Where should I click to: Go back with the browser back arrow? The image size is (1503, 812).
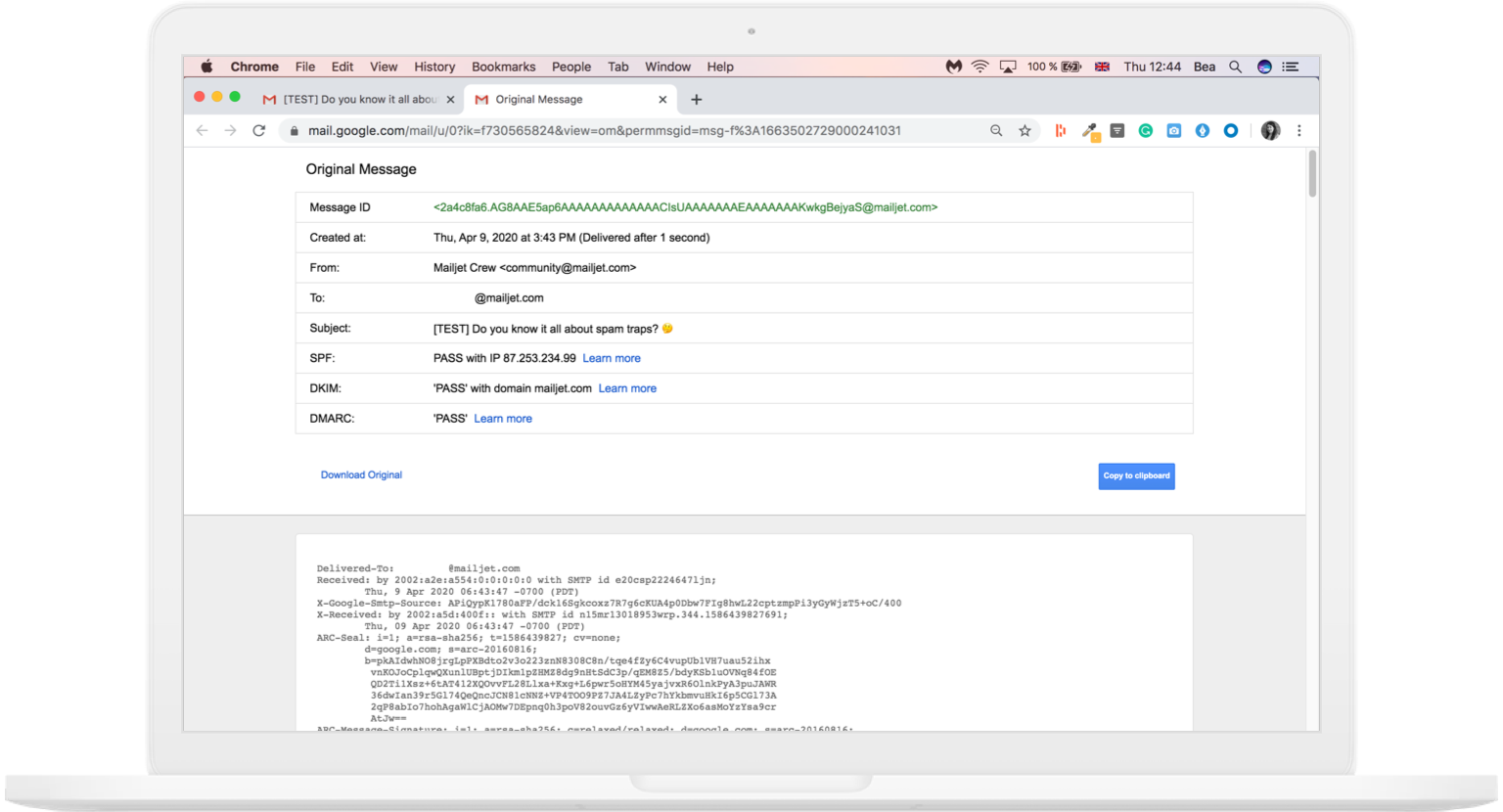click(x=202, y=130)
